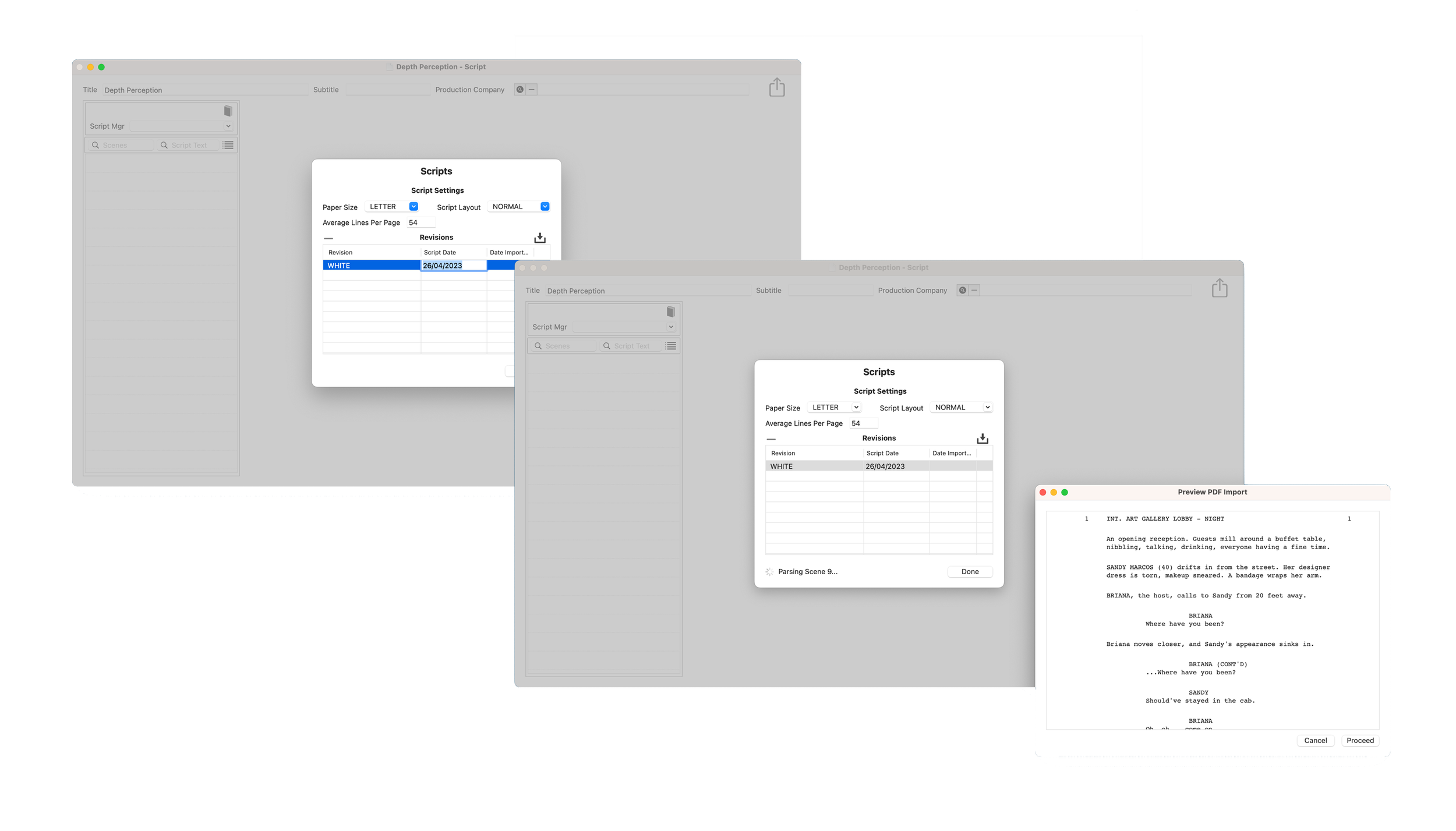This screenshot has width=1456, height=831.
Task: Click the book icon in the back window's Script Mgr panel
Action: (227, 110)
